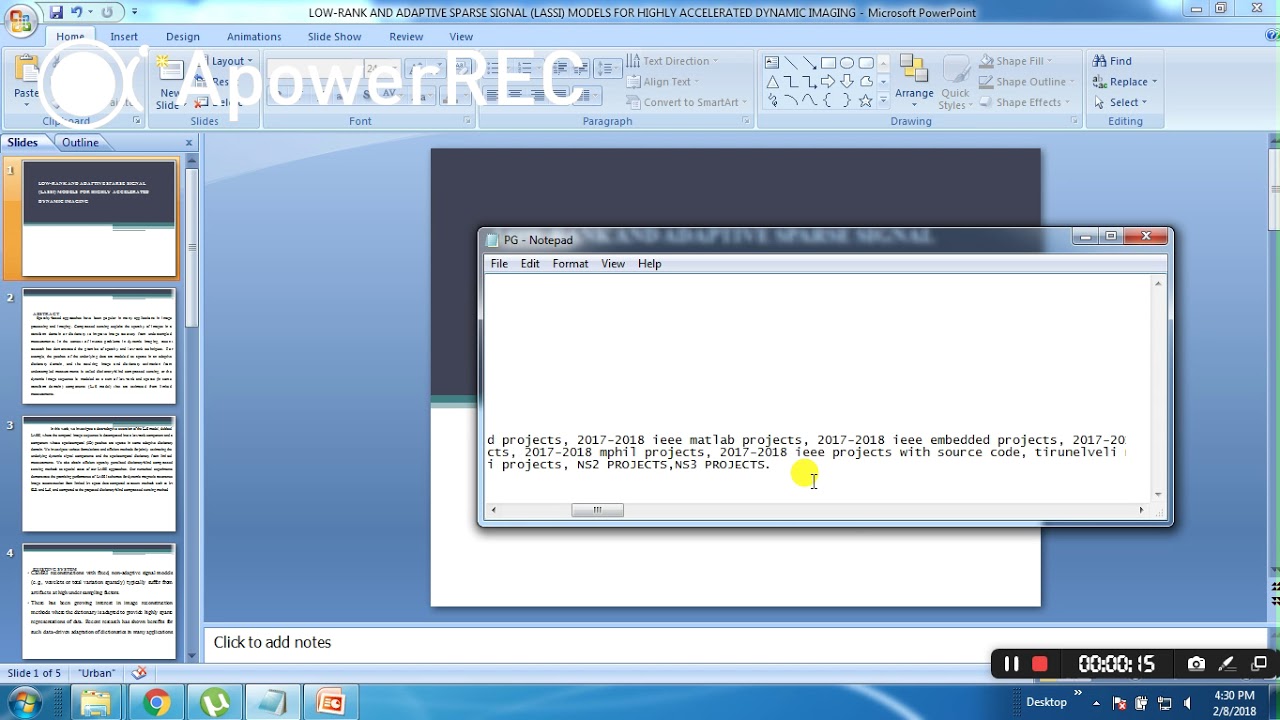The image size is (1280, 720).
Task: Open the Notepad Help menu
Action: (649, 264)
